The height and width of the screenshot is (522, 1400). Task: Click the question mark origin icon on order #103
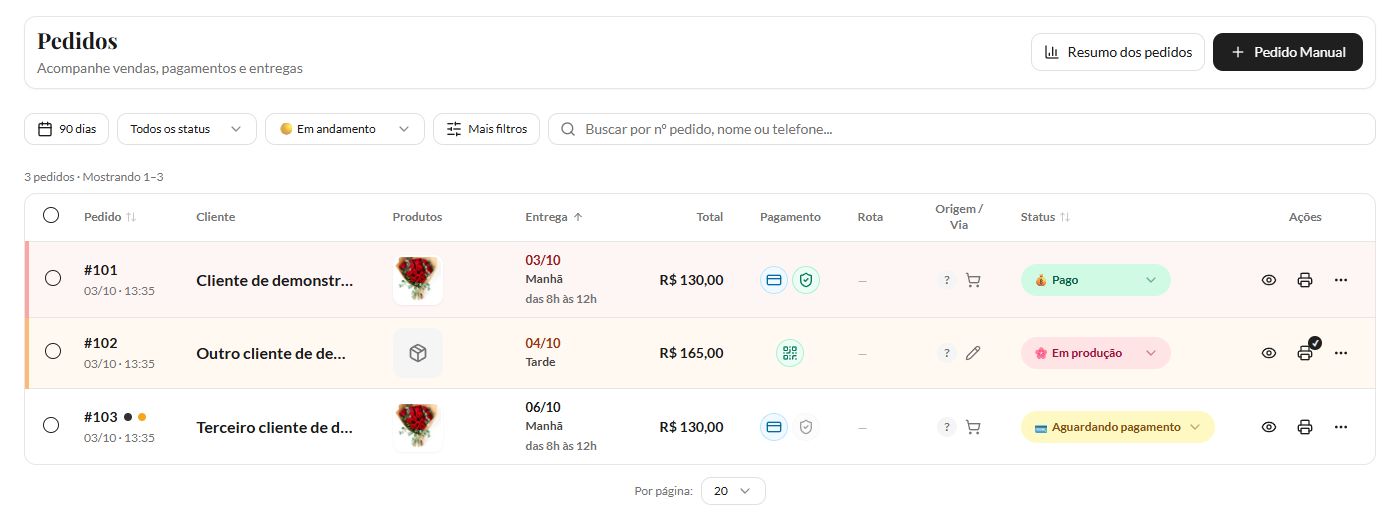click(x=946, y=427)
